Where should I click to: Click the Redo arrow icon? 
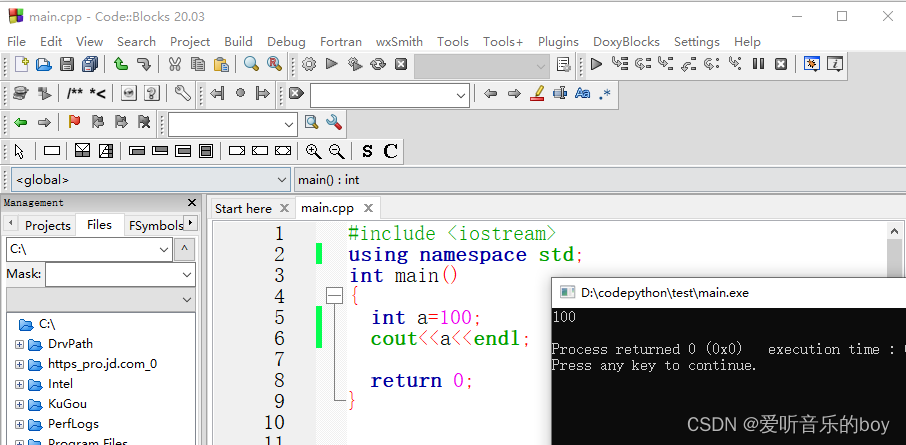tap(143, 64)
